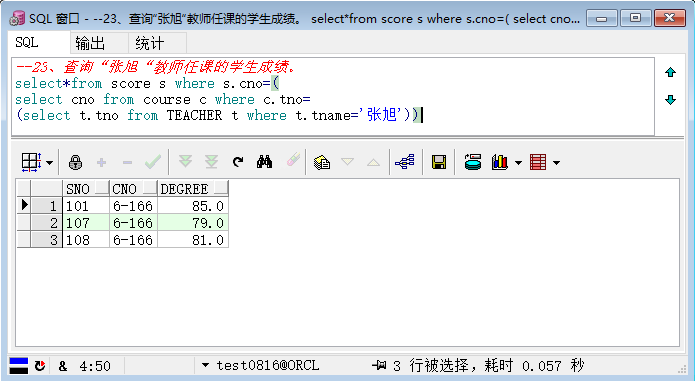695x381 pixels.
Task: Click the plus icon to insert a record
Action: click(x=102, y=163)
